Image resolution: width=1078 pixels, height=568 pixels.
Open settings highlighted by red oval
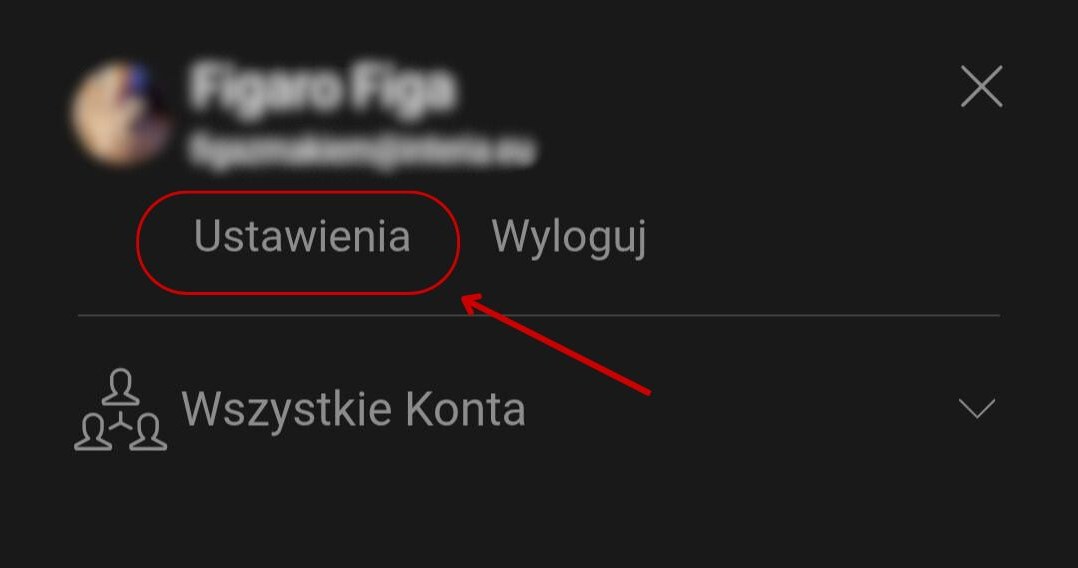point(302,237)
